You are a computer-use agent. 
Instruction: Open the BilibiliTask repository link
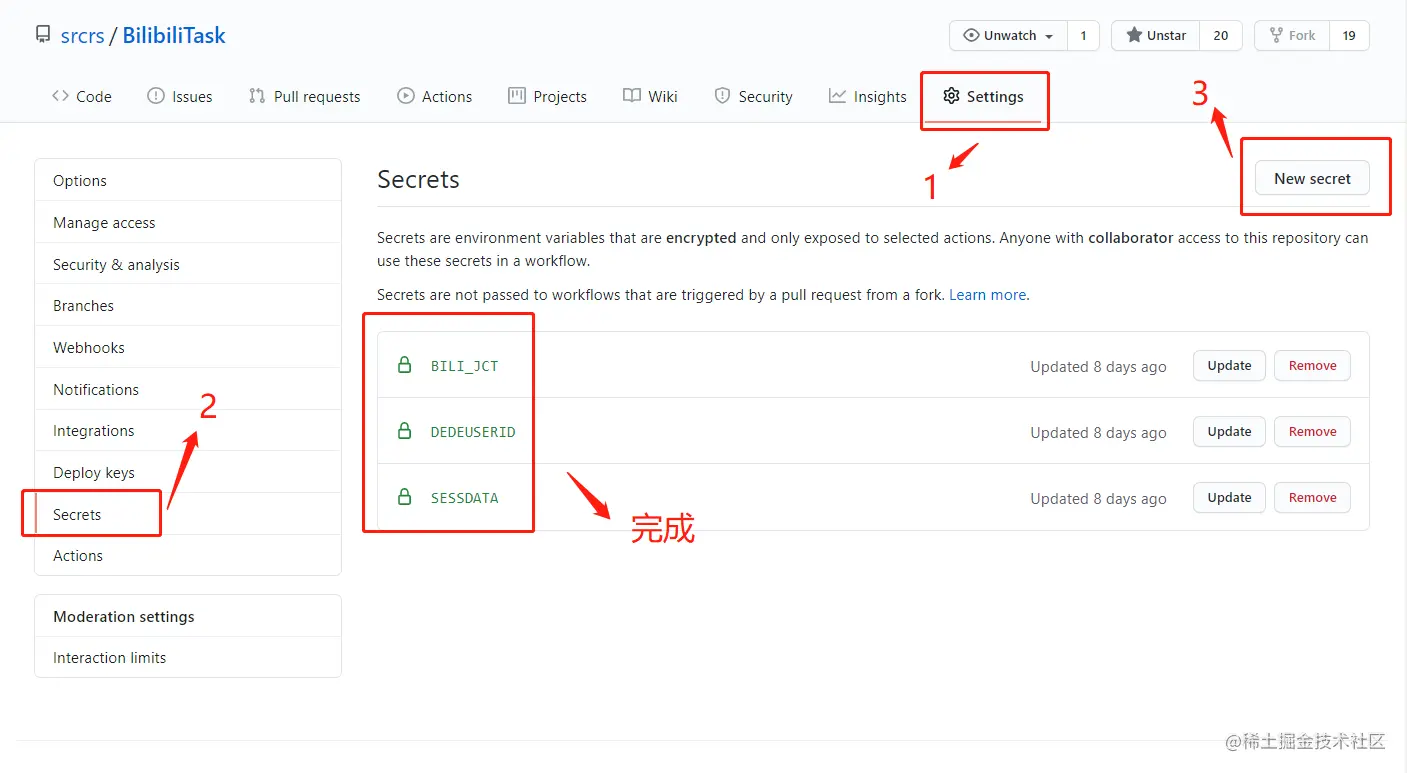pyautogui.click(x=174, y=36)
